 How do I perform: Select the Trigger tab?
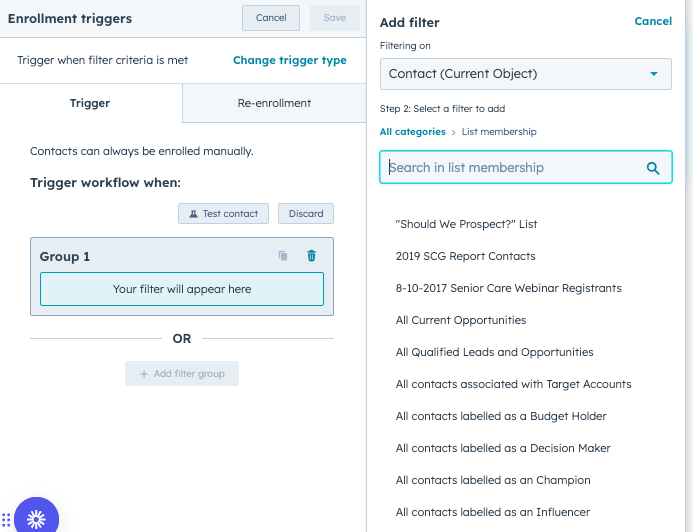(90, 103)
